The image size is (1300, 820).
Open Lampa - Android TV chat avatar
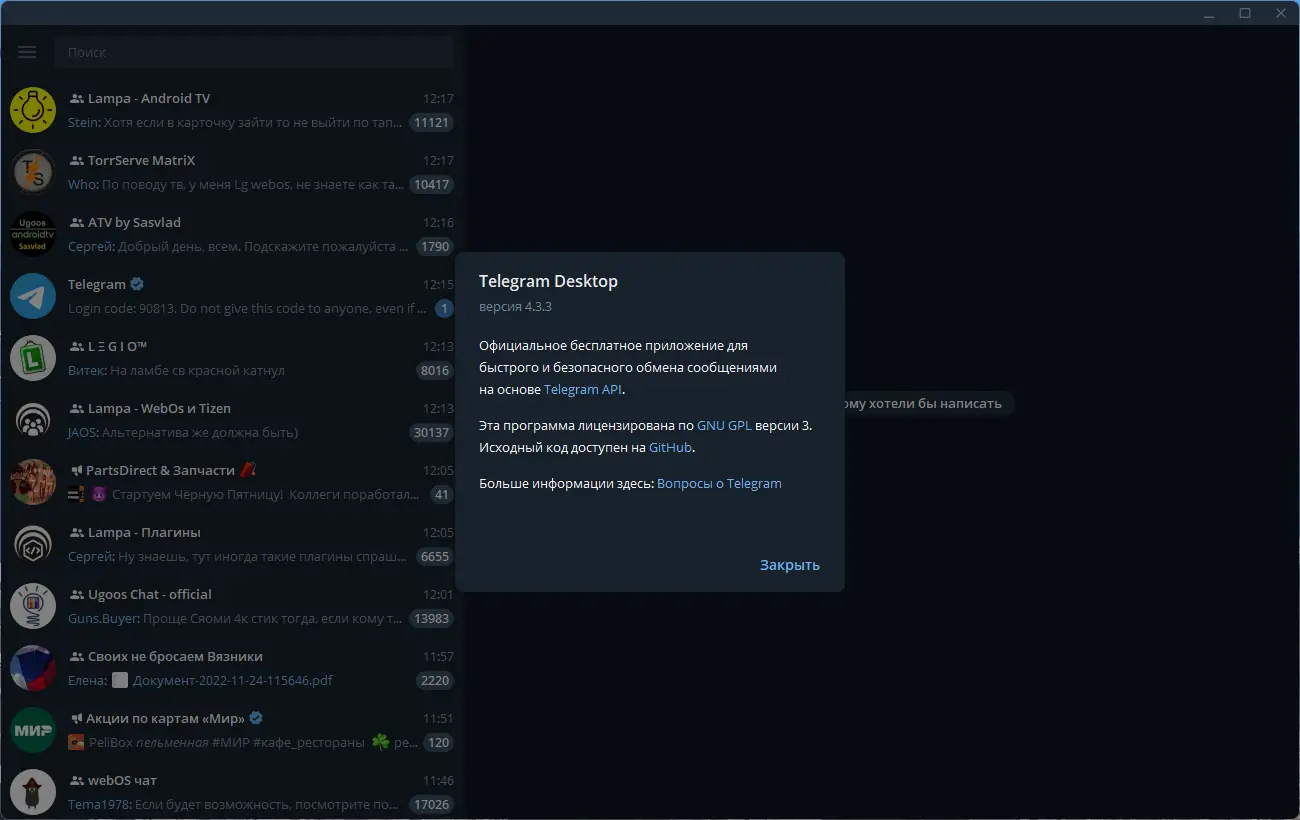[33, 110]
